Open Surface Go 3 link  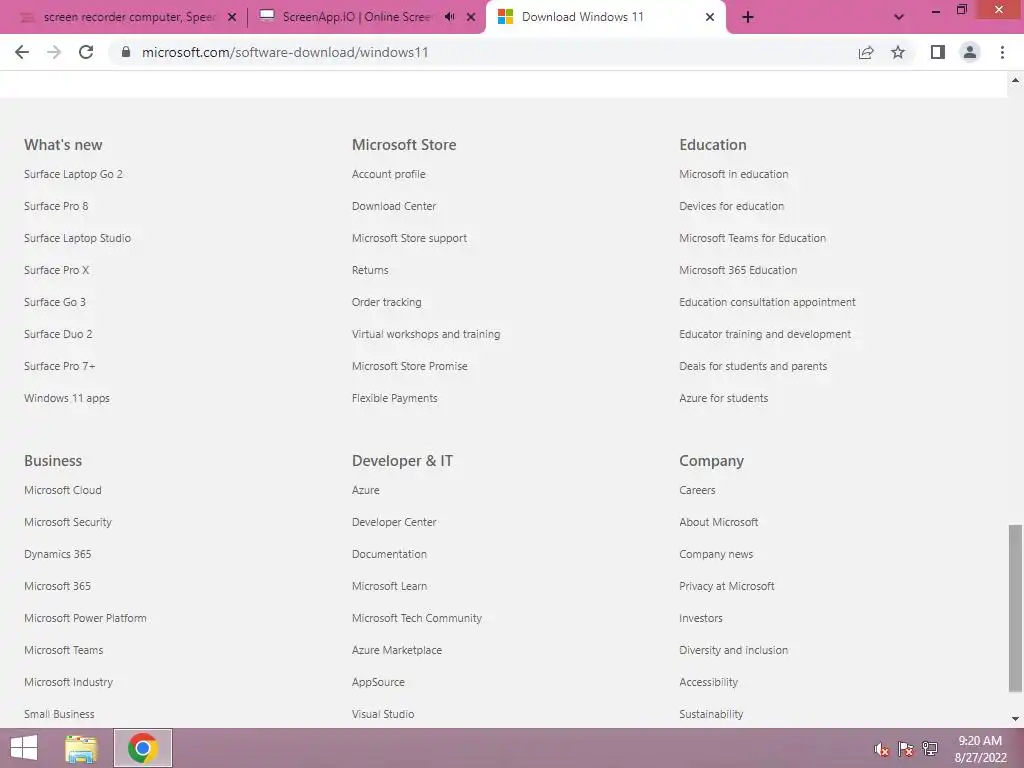click(55, 302)
